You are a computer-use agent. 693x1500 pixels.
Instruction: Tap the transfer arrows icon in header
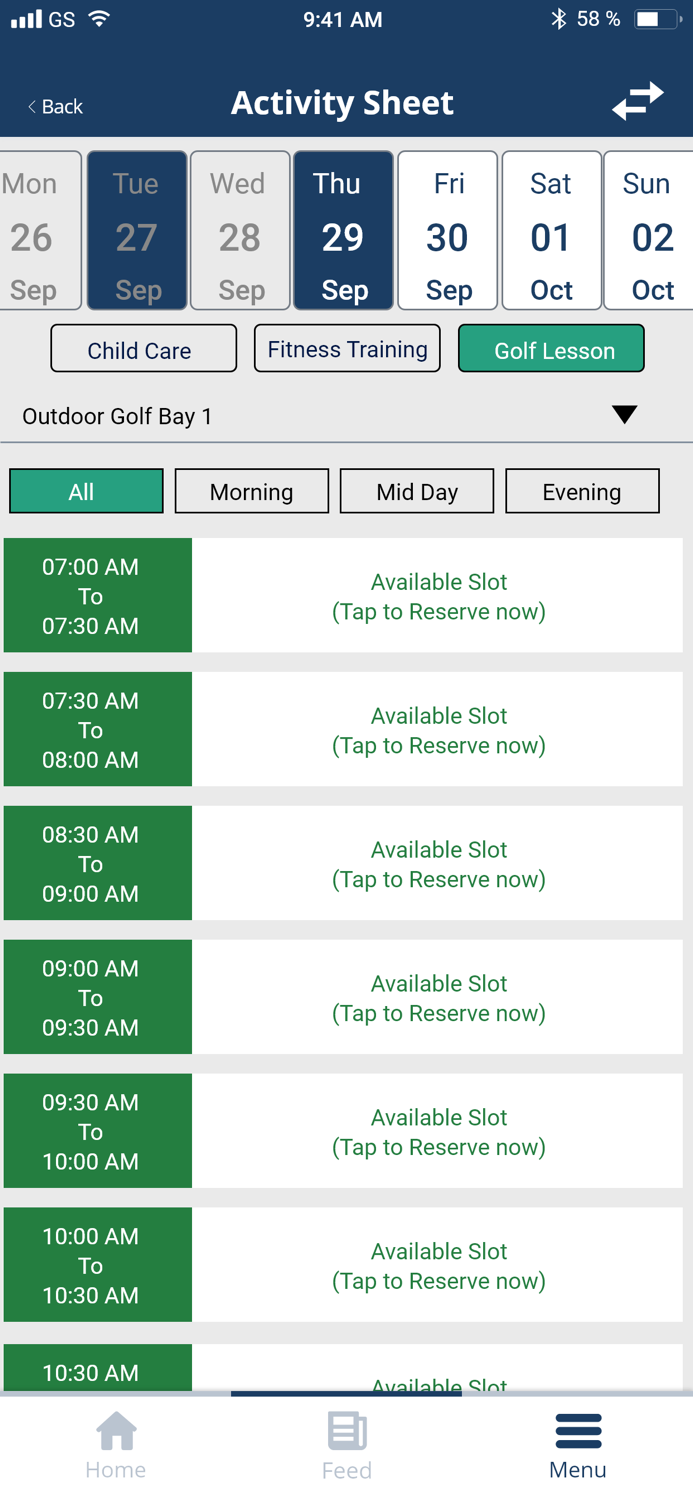tap(637, 101)
